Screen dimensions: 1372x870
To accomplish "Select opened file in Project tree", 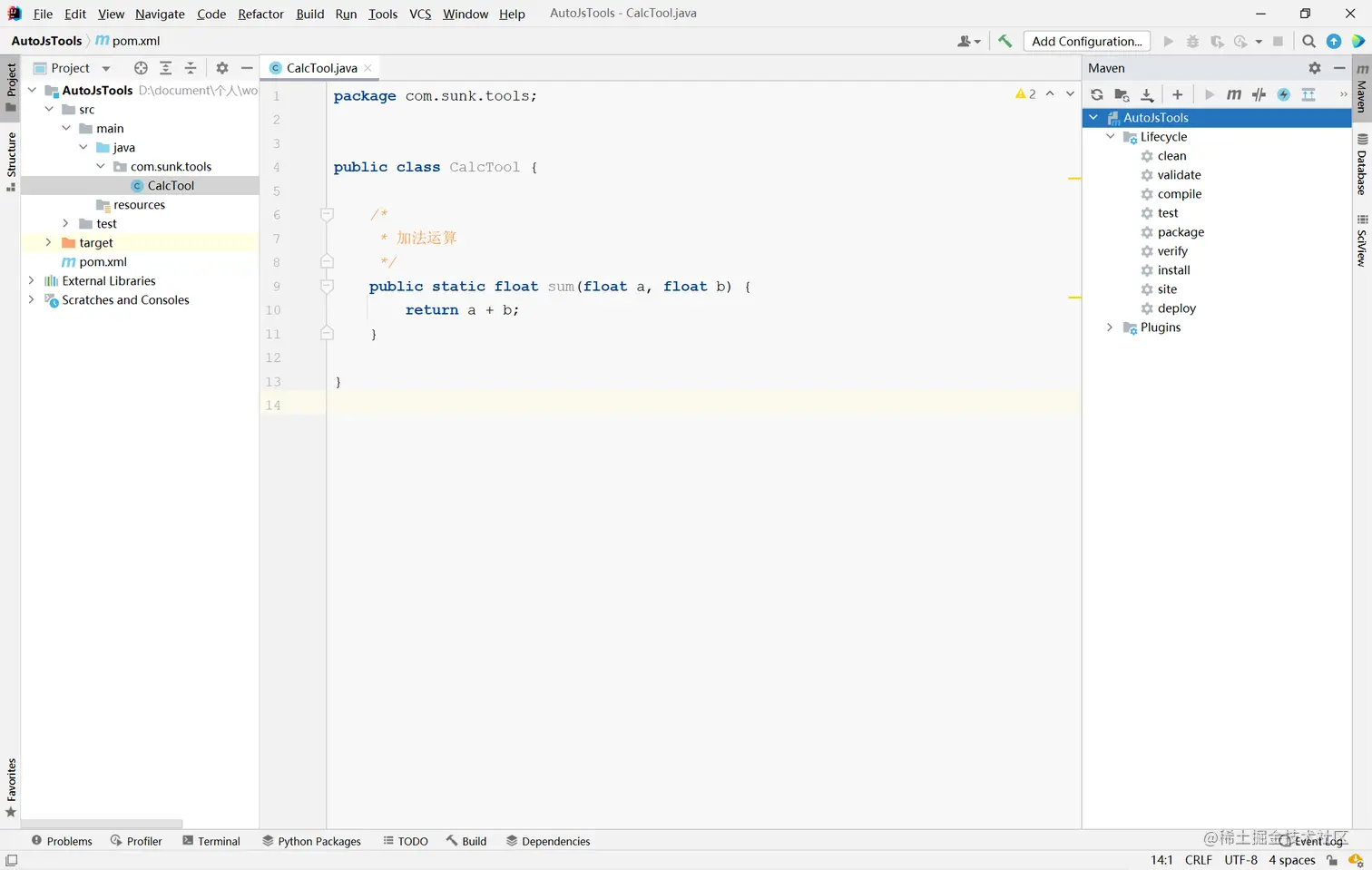I will click(x=141, y=68).
